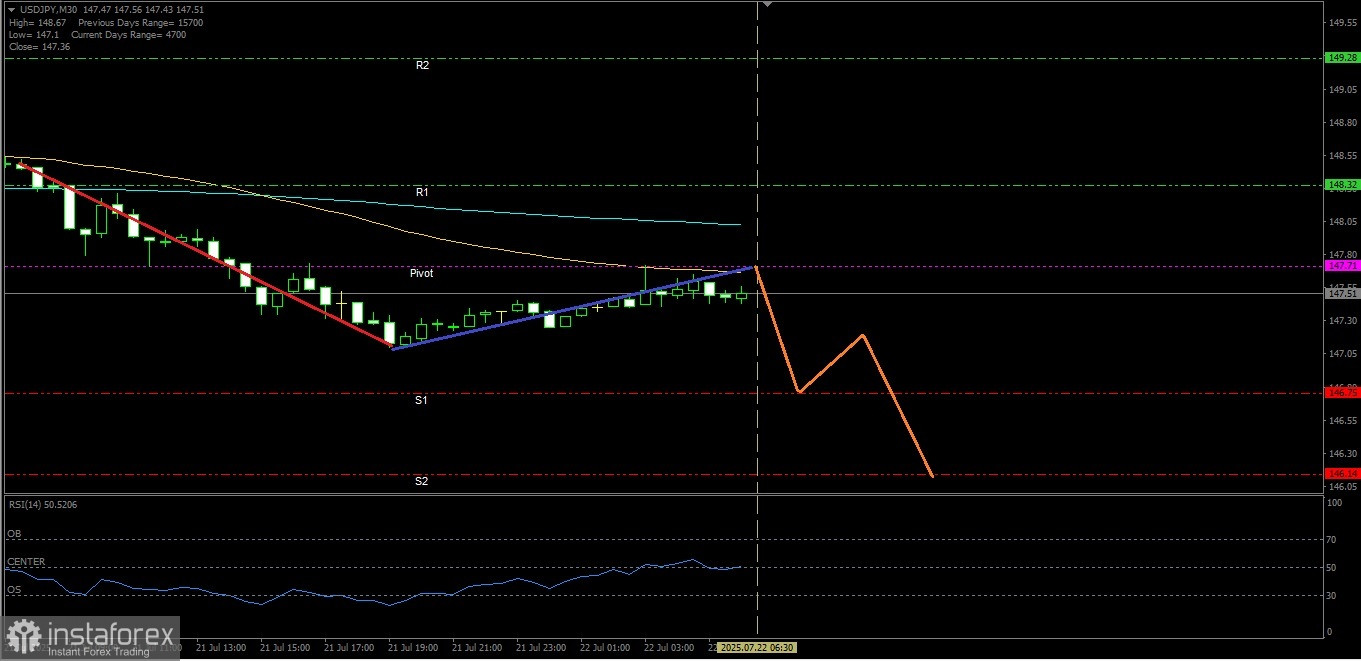Click the green 149.28 price tag

click(x=1341, y=58)
